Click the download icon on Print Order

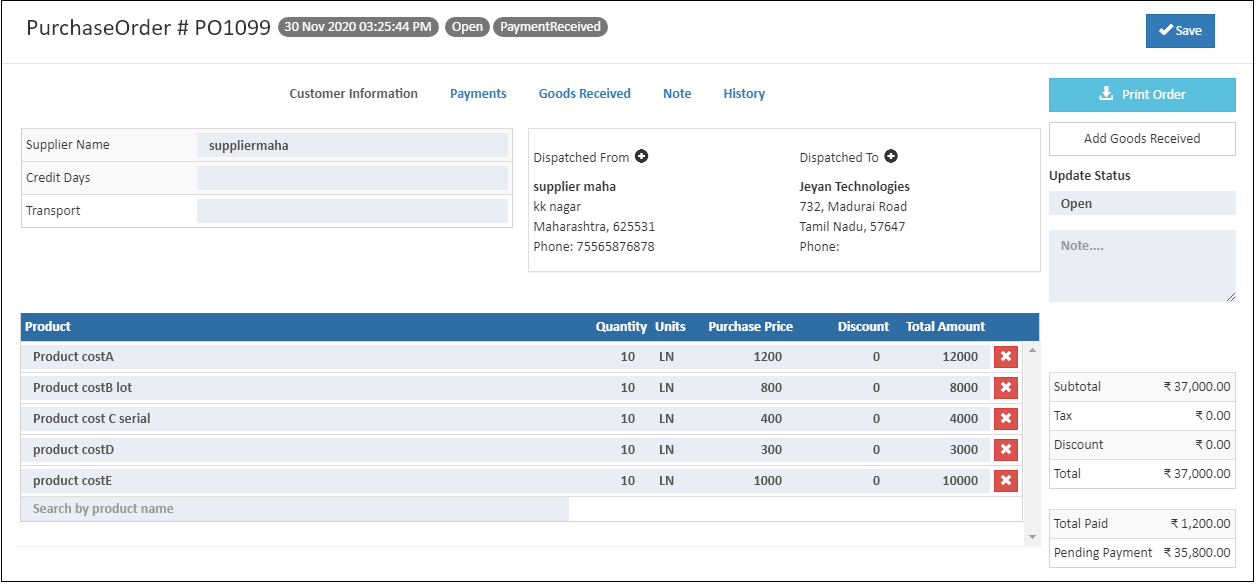pos(1105,93)
